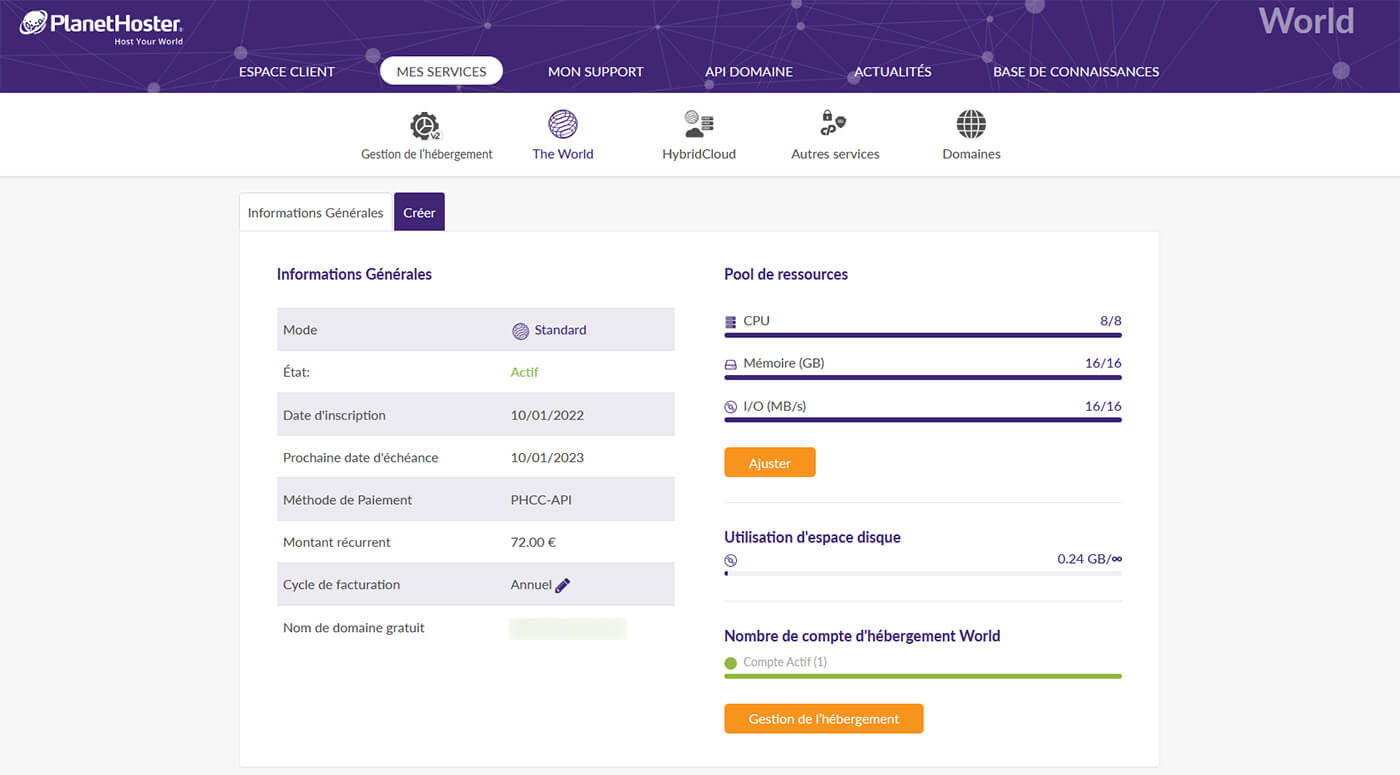The height and width of the screenshot is (775, 1400).
Task: Click the 'Nom de domaine gratuit' label
Action: click(354, 628)
